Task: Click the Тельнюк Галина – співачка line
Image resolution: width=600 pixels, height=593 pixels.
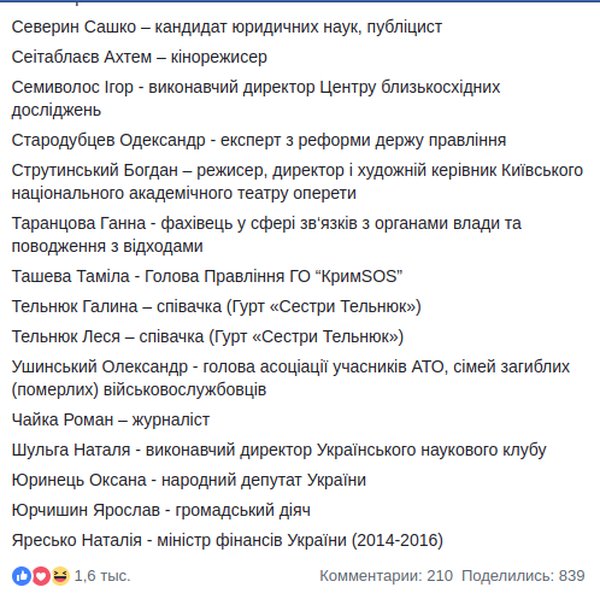Action: tap(216, 306)
